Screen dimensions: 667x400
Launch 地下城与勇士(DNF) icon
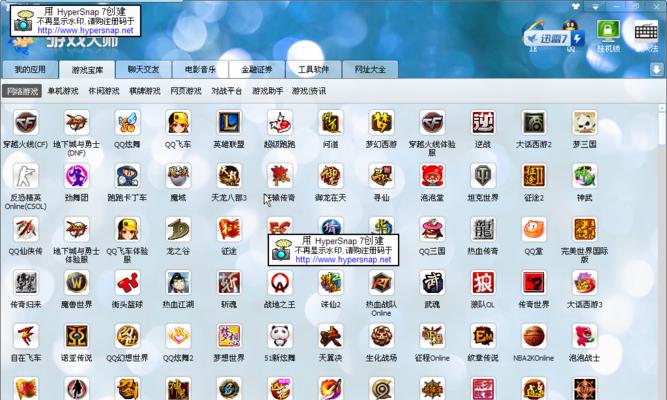point(77,123)
